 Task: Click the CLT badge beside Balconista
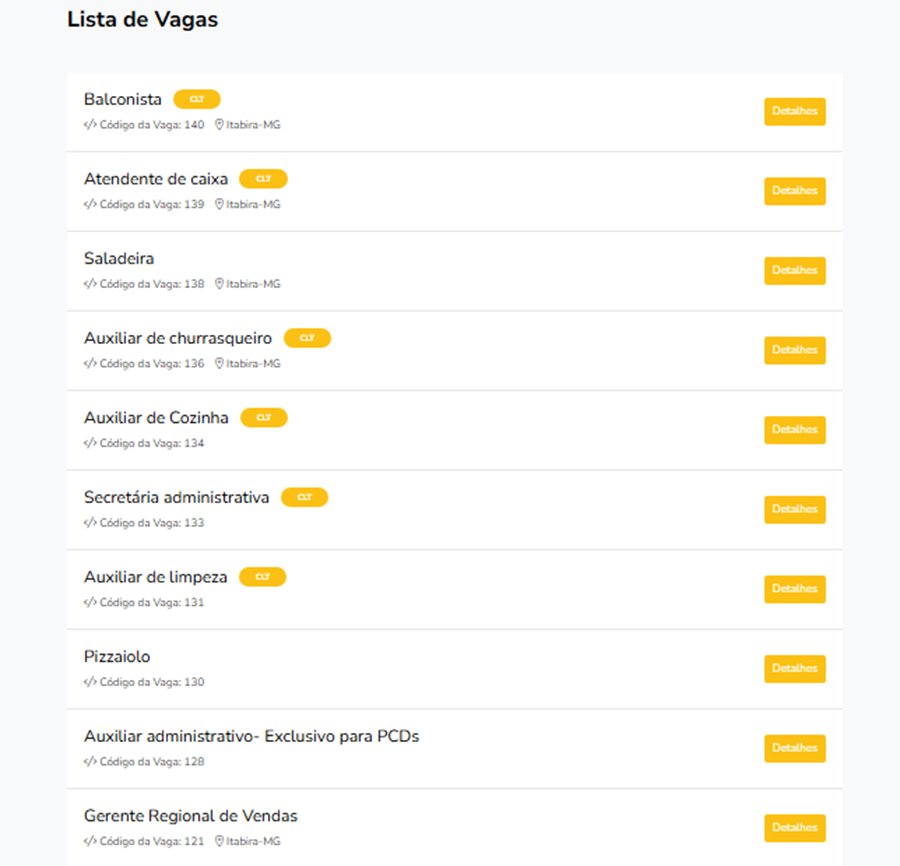coord(197,99)
